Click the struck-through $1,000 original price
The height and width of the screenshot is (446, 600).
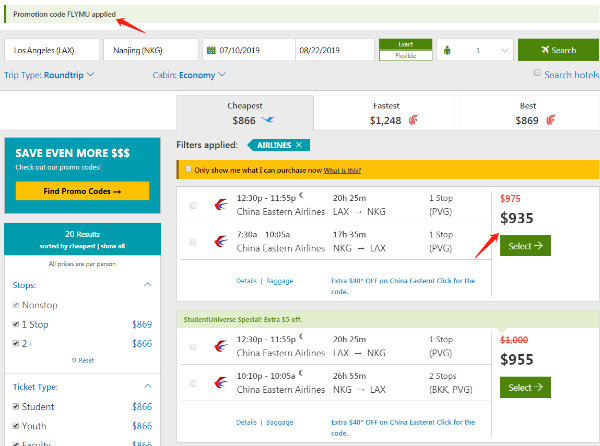pos(514,340)
